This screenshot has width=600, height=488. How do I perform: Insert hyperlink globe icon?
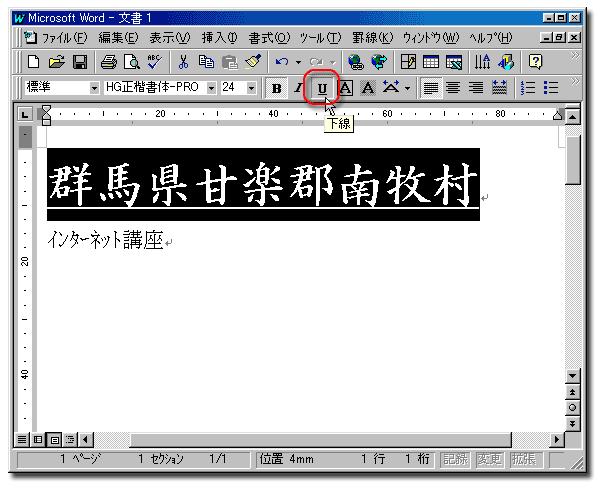click(356, 62)
